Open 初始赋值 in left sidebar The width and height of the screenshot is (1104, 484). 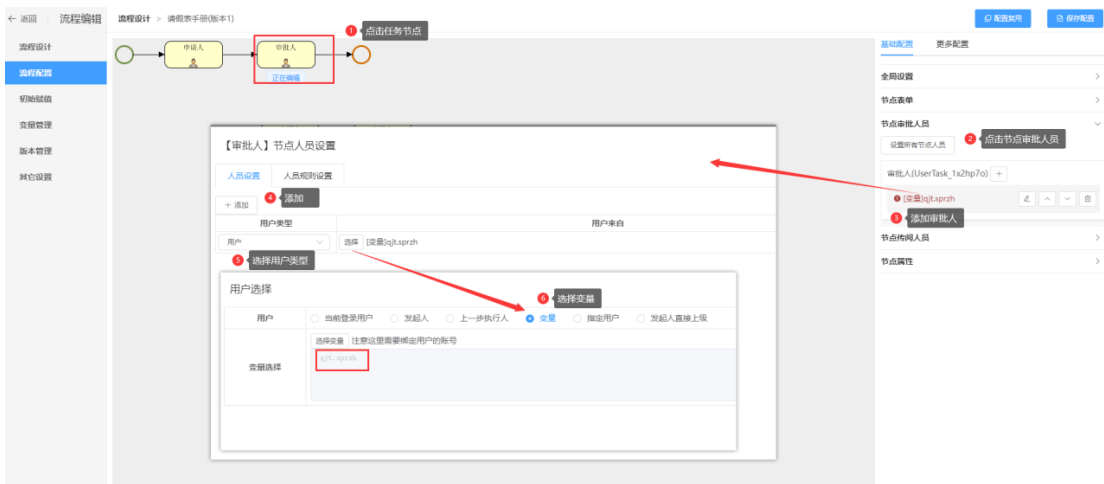[x=56, y=99]
